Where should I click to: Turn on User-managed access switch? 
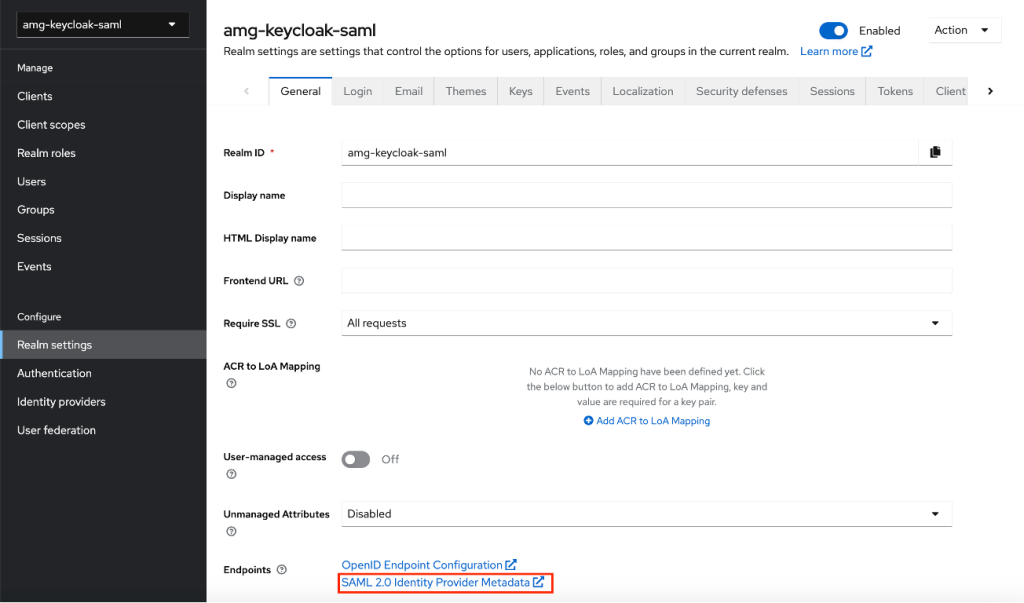pos(356,459)
